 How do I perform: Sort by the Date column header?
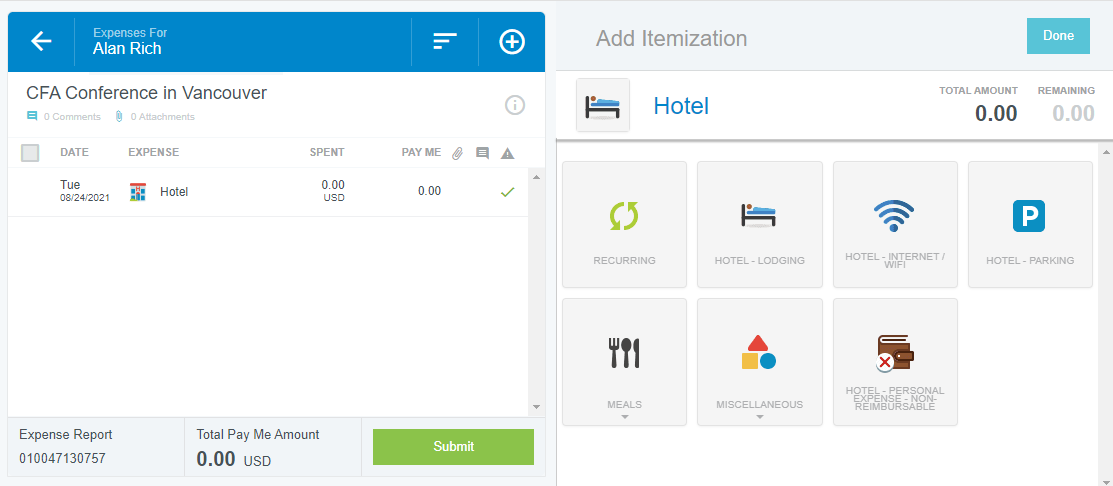pyautogui.click(x=74, y=153)
